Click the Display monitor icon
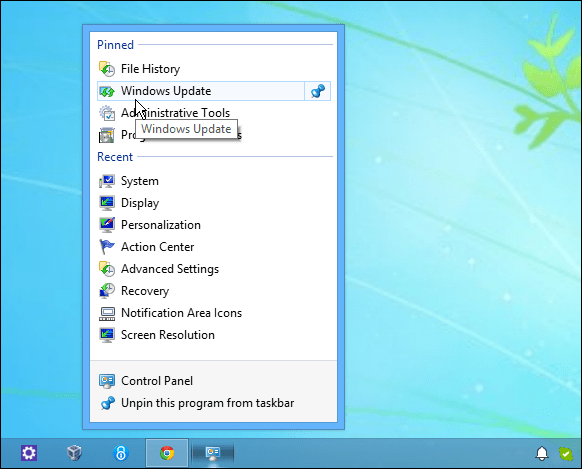 coord(107,203)
